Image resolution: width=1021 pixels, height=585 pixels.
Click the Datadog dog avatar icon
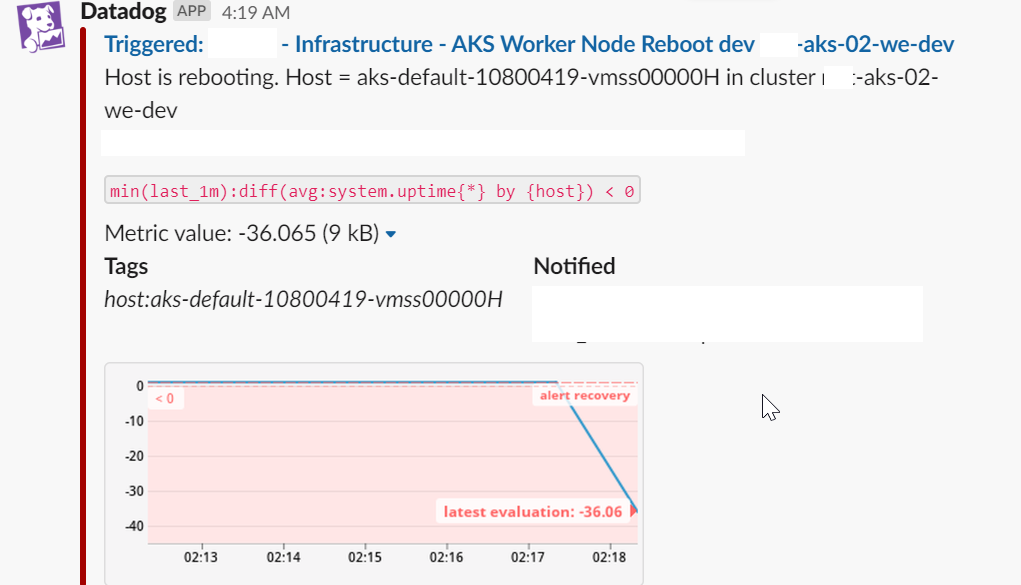click(x=39, y=26)
